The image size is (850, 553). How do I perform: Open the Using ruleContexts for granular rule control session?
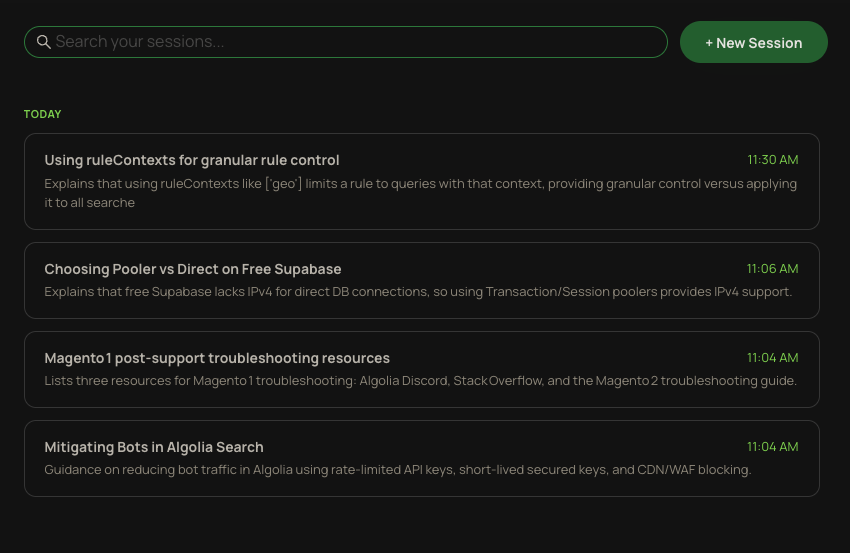pos(422,182)
